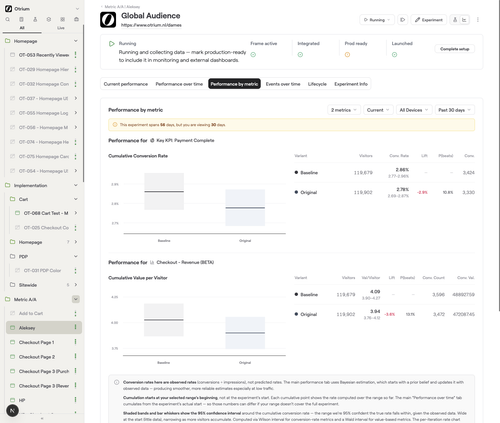Expand the Sitewide folder

tap(76, 285)
